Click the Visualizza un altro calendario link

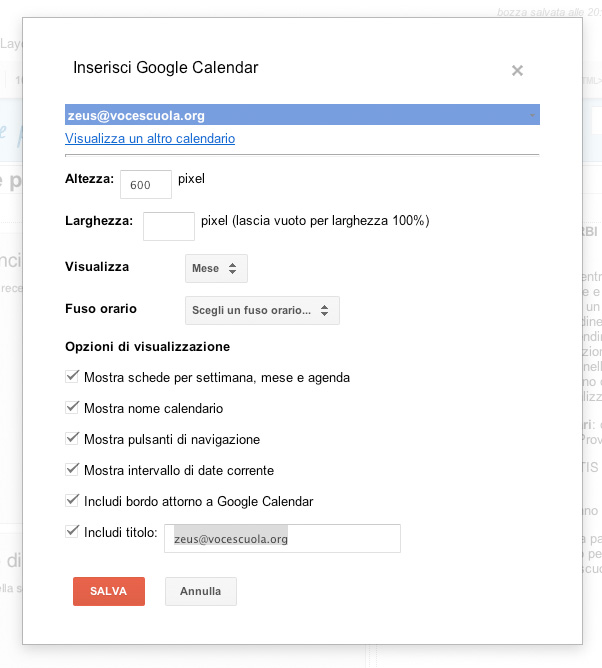click(x=150, y=139)
